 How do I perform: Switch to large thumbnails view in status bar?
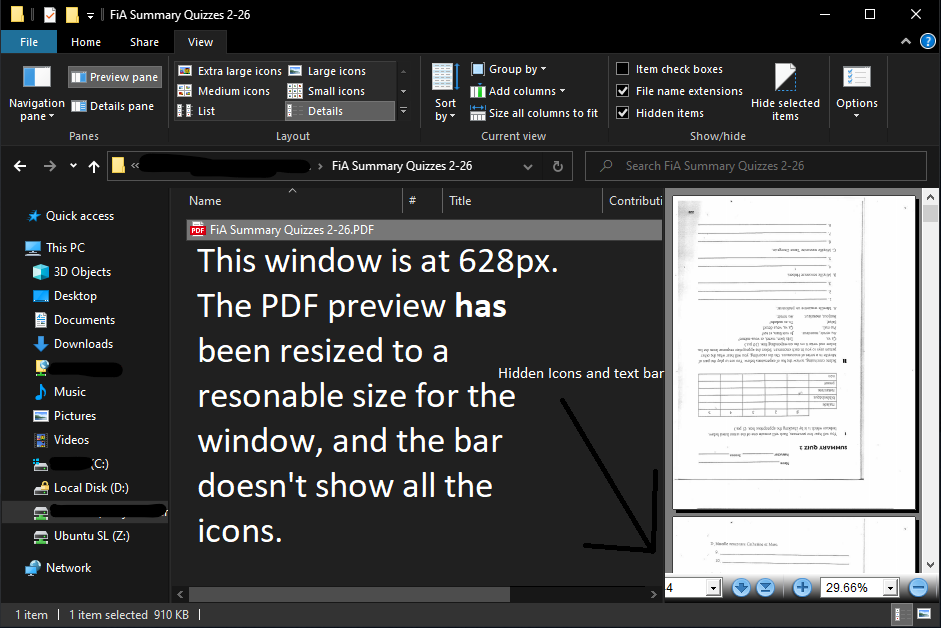(925, 614)
